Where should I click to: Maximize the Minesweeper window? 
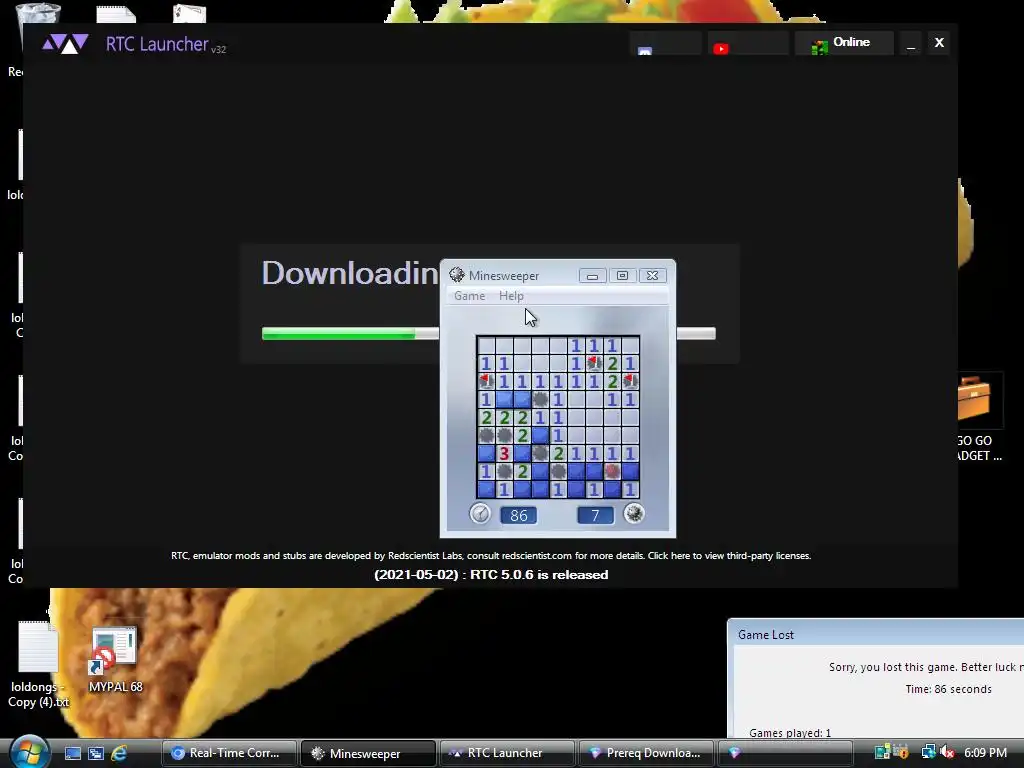pos(622,276)
